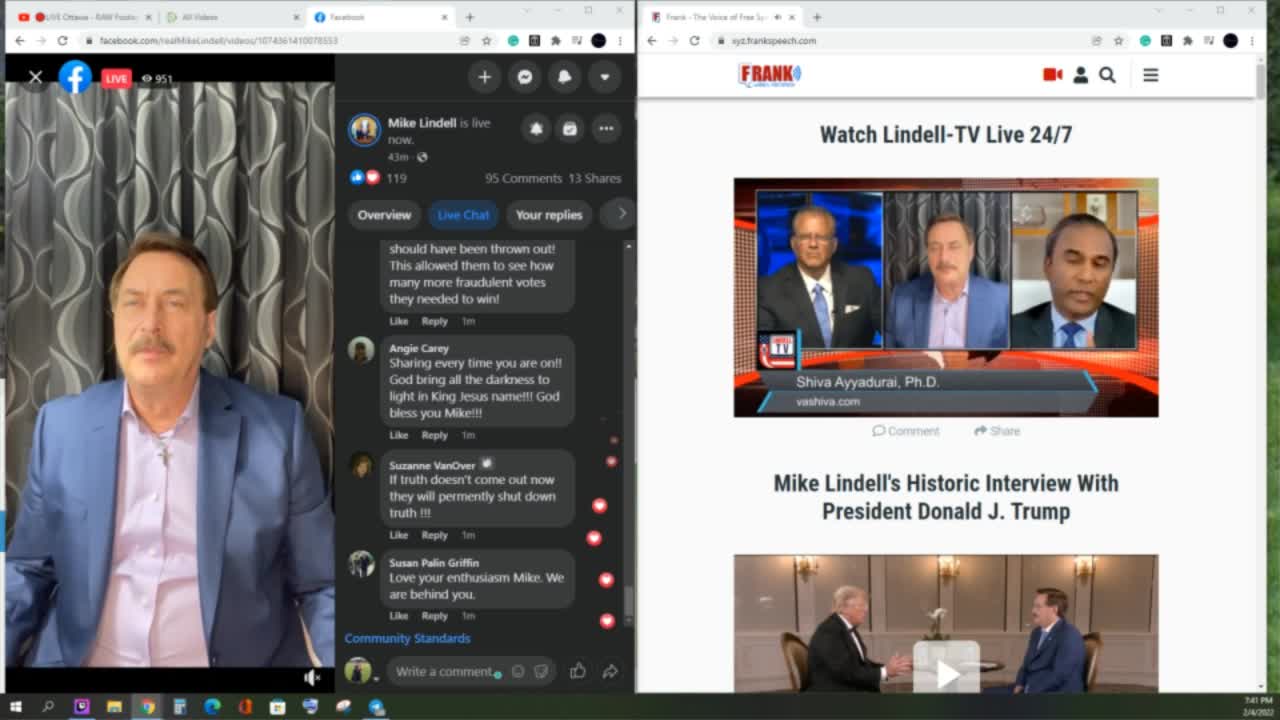This screenshot has width=1280, height=720.
Task: Reload the Frank Speech page
Action: pyautogui.click(x=694, y=41)
